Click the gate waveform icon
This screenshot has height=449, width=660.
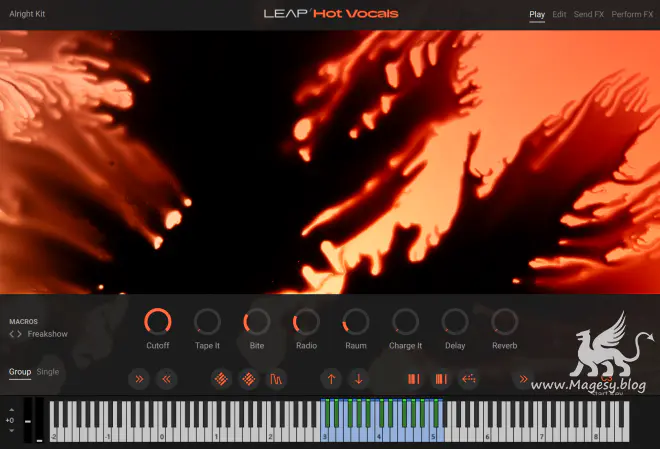pyautogui.click(x=276, y=379)
